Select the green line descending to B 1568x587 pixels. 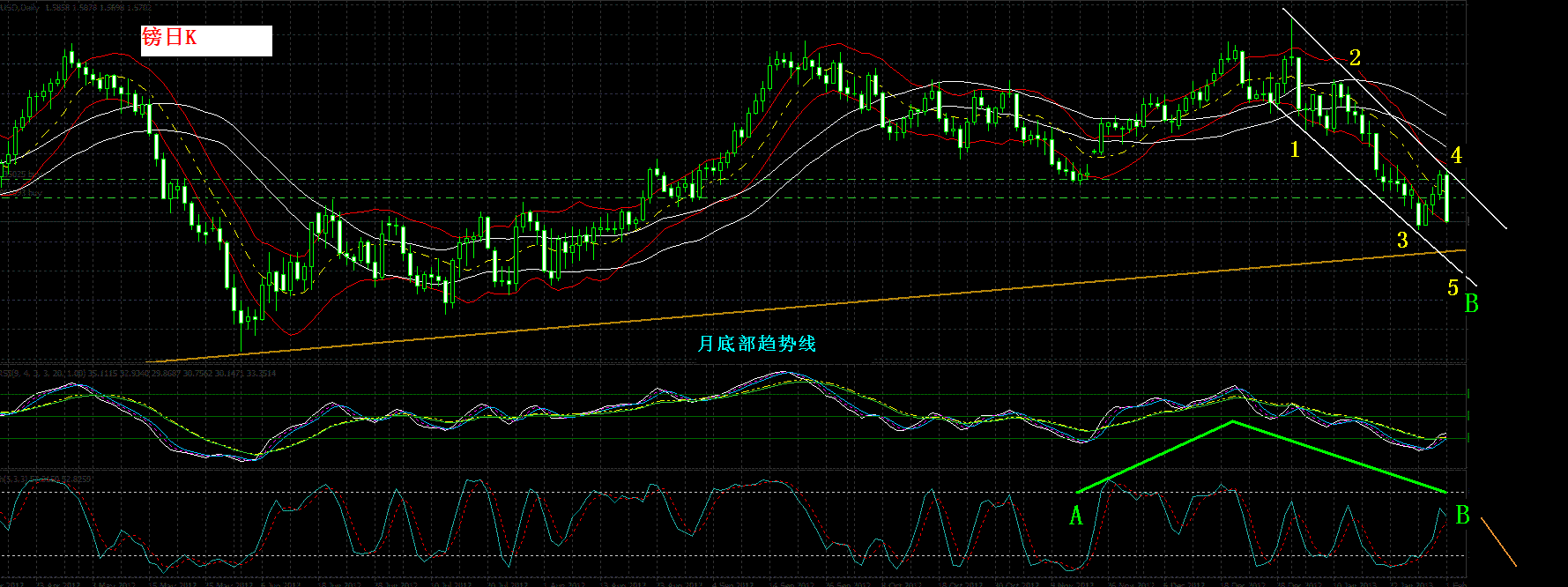1340,457
